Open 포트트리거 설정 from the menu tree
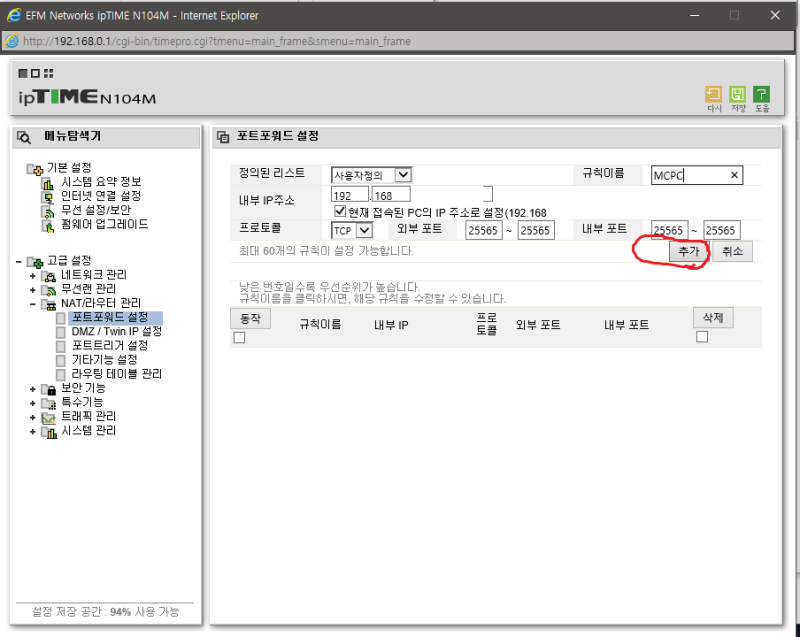 (x=110, y=345)
